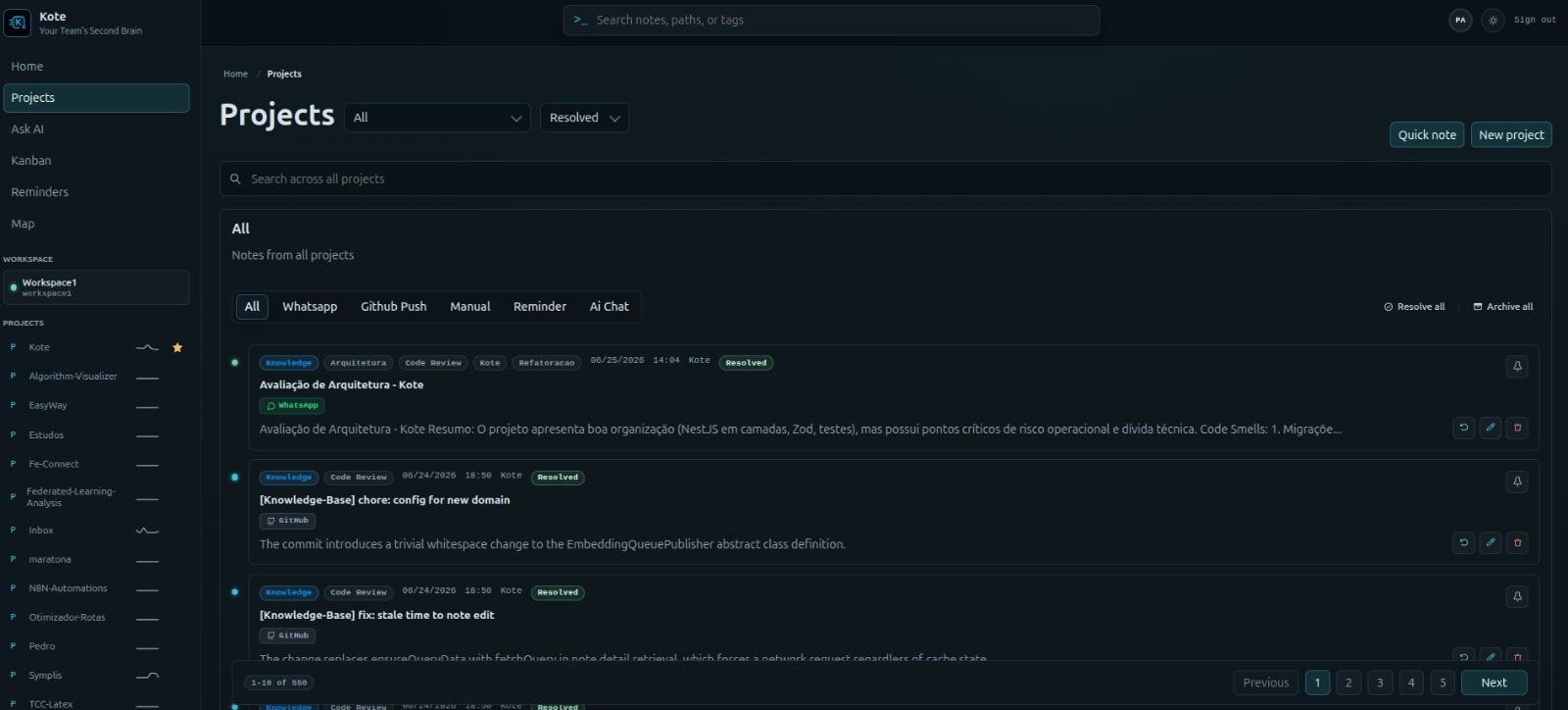
Task: Click the GitHub badge on chore: config note
Action: point(287,521)
